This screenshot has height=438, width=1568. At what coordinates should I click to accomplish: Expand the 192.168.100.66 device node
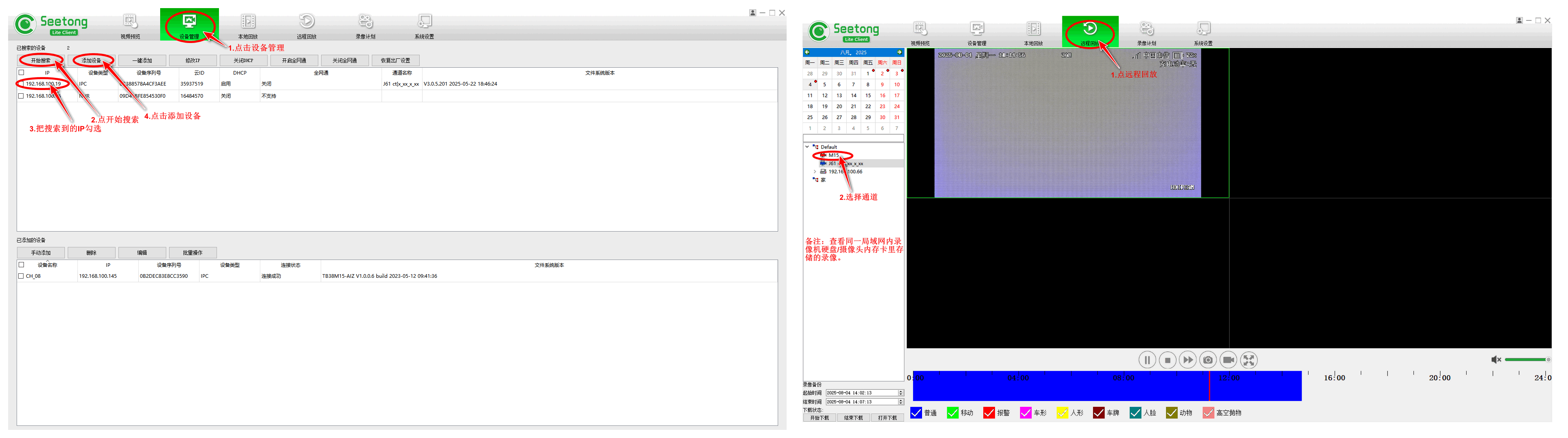point(815,172)
